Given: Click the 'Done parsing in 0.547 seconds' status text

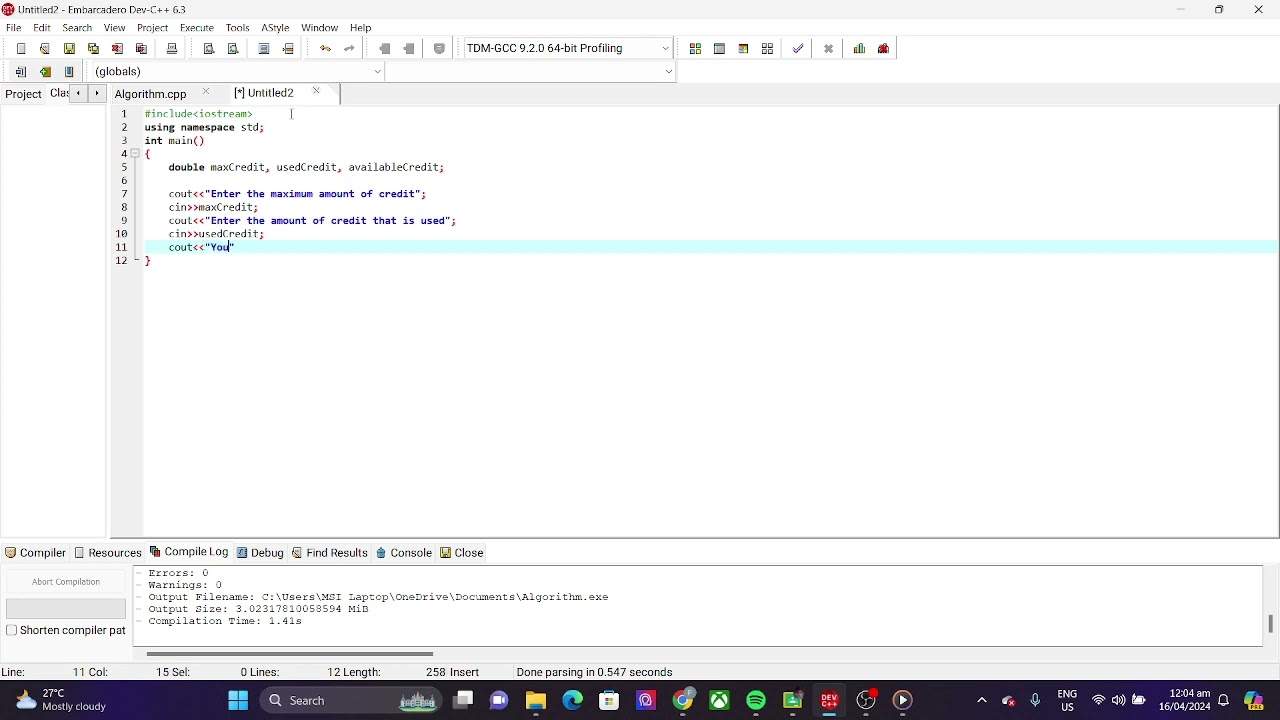Looking at the screenshot, I should [594, 672].
